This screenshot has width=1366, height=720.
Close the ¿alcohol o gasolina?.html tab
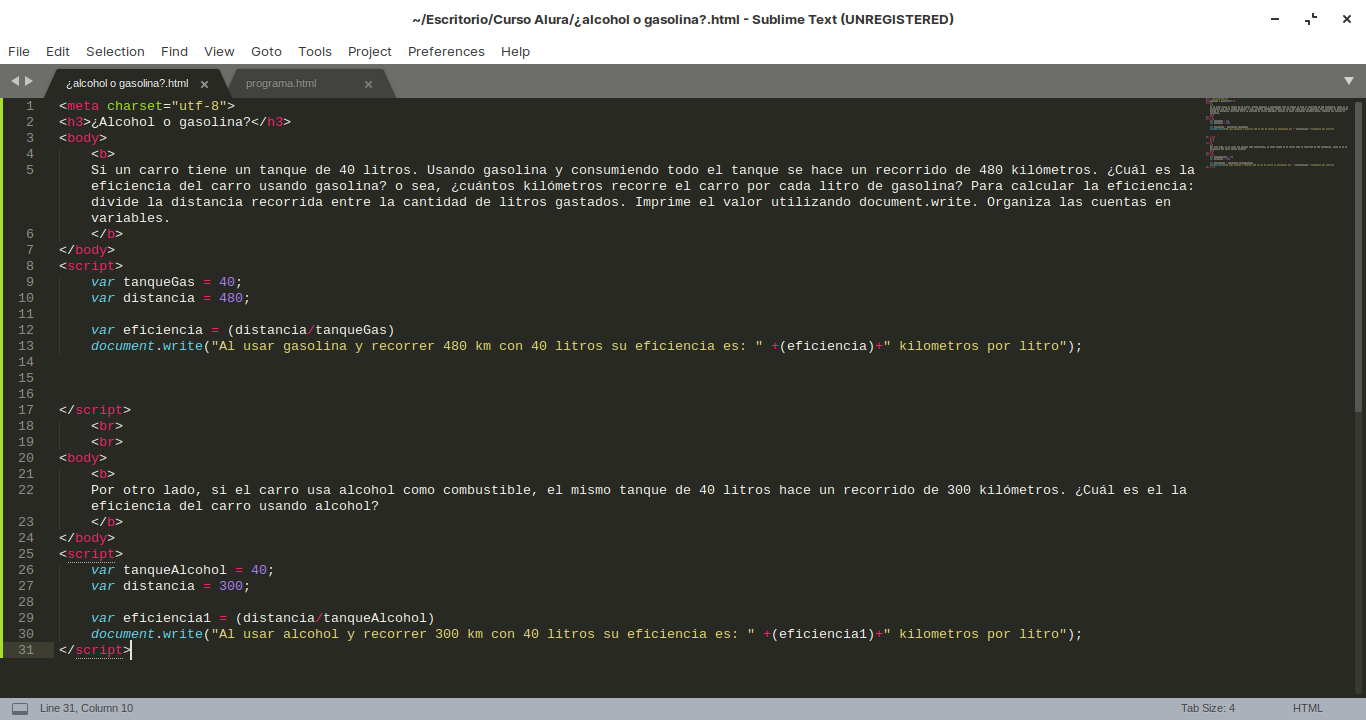pyautogui.click(x=204, y=84)
